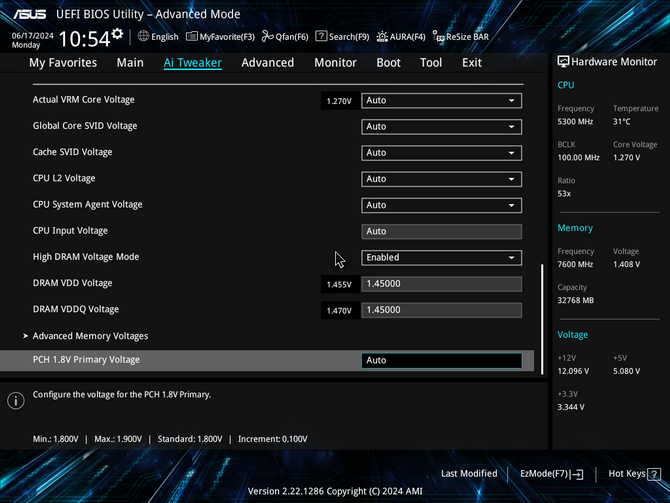
Task: Switch to EzMode(F7)
Action: pos(551,474)
